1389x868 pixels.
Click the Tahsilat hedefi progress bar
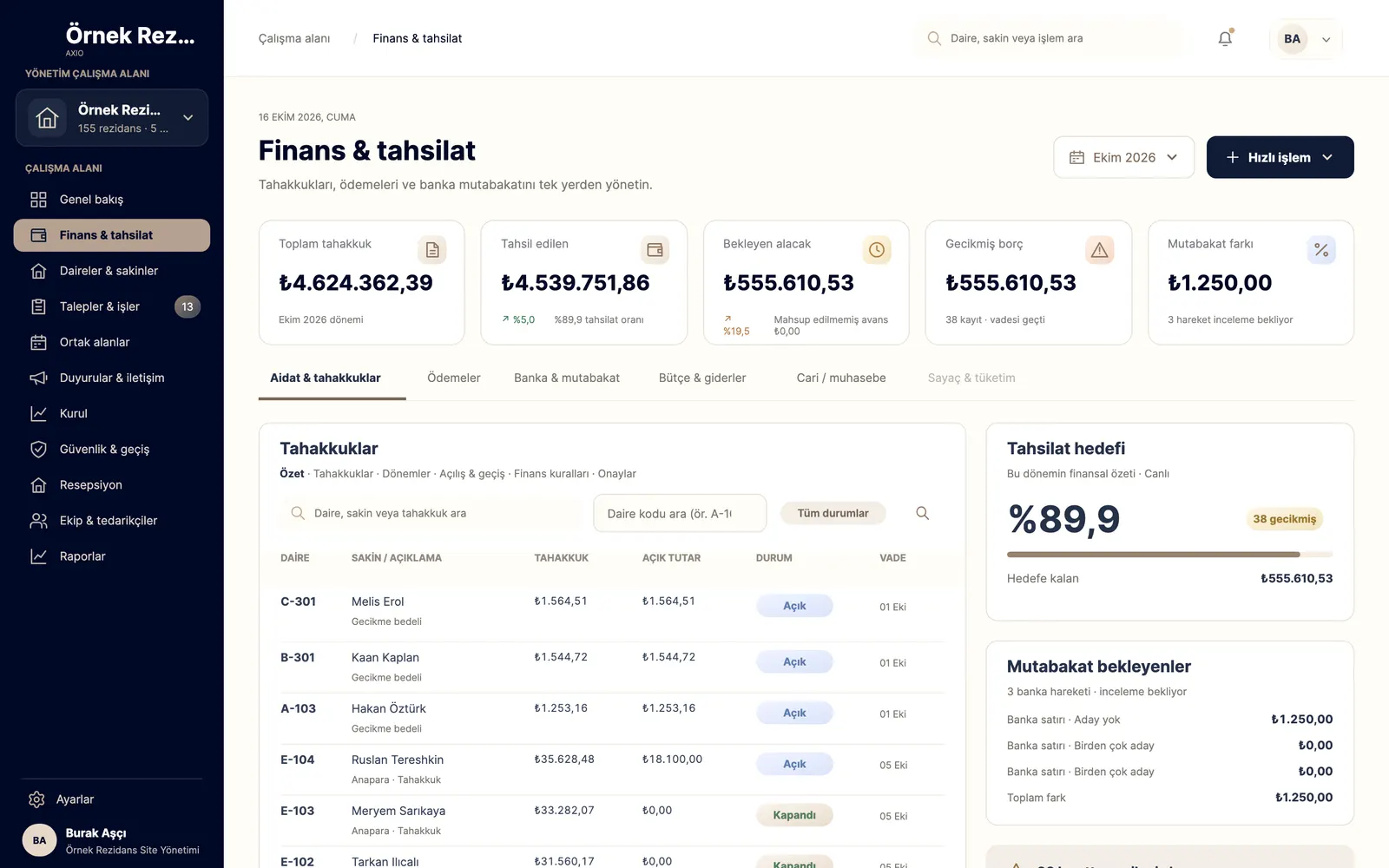click(1169, 554)
